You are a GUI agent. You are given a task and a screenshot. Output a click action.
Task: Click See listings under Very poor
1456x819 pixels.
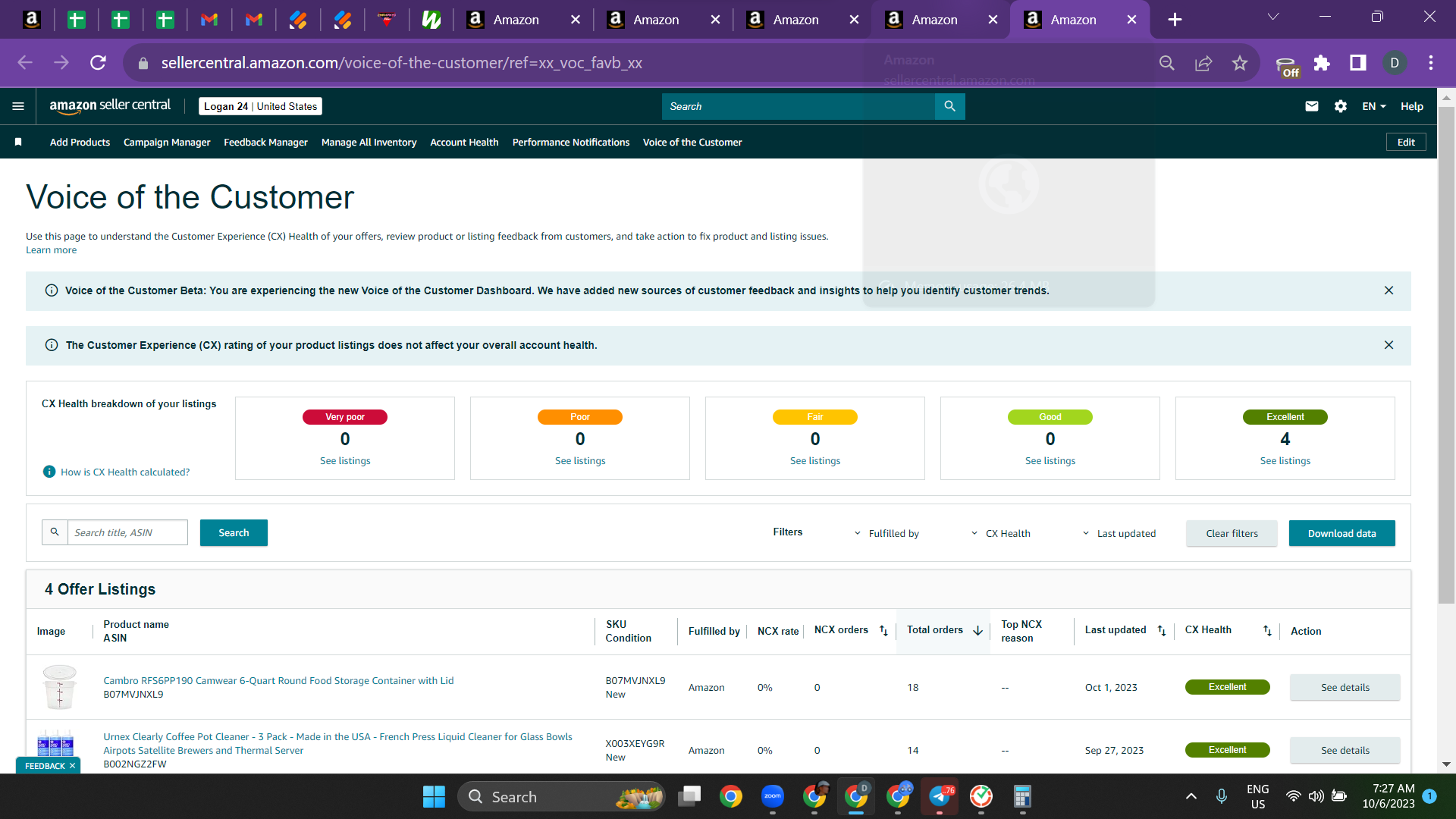point(345,460)
